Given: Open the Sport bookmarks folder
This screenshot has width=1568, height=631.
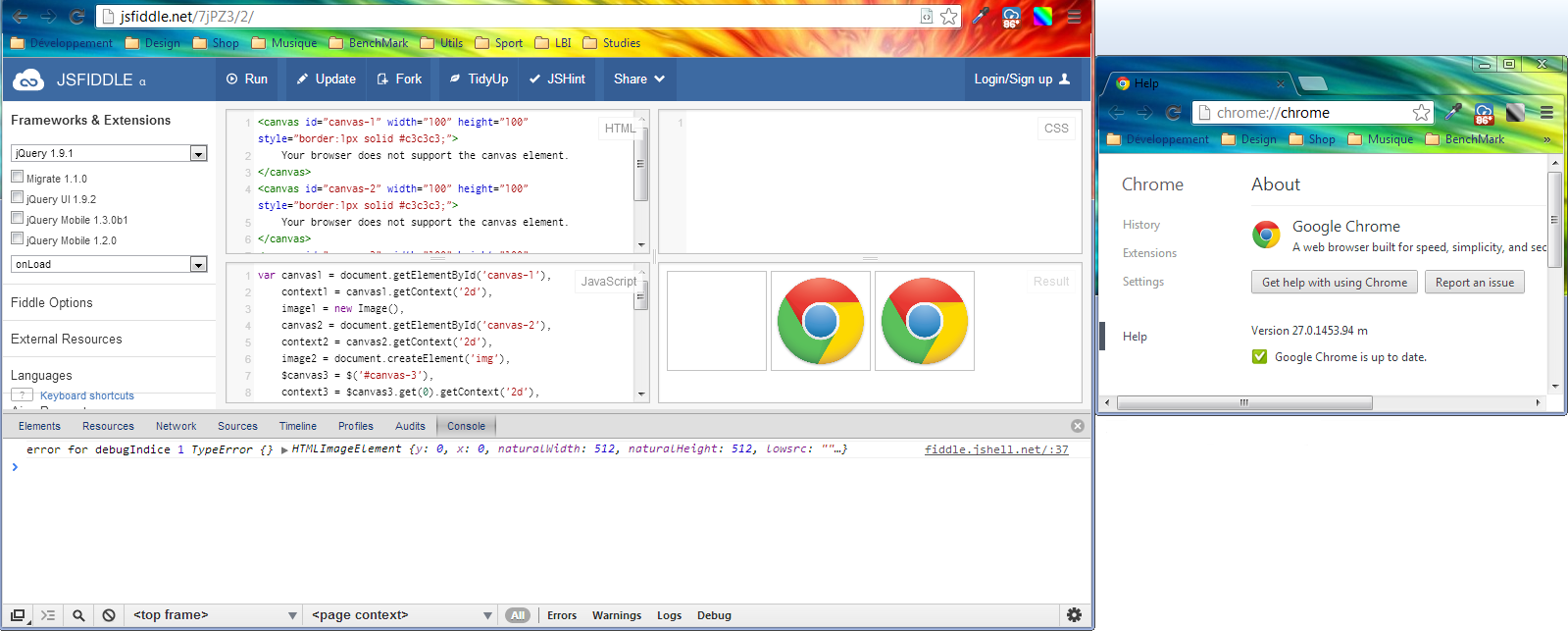Looking at the screenshot, I should [x=498, y=43].
